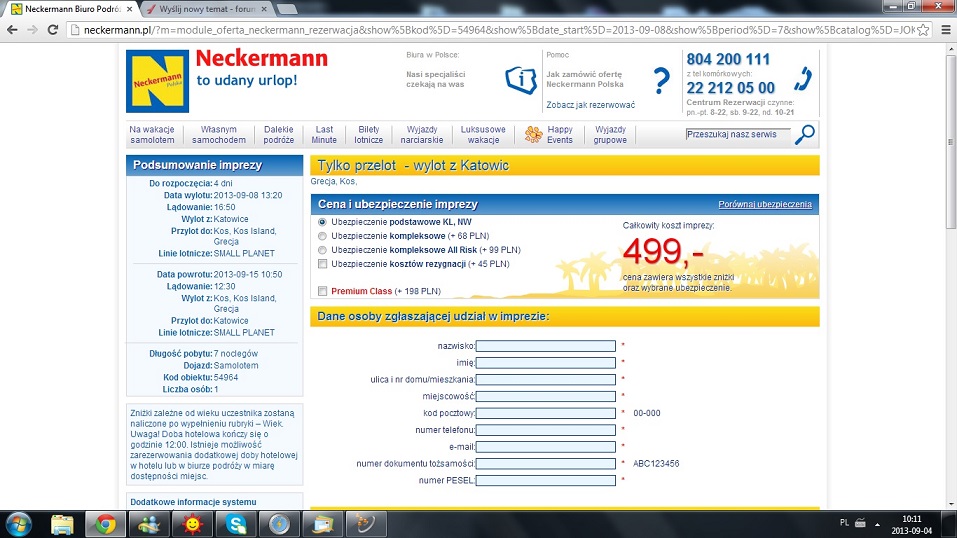The image size is (957, 538).
Task: Click the info icon for offices in Poland
Action: click(x=521, y=80)
